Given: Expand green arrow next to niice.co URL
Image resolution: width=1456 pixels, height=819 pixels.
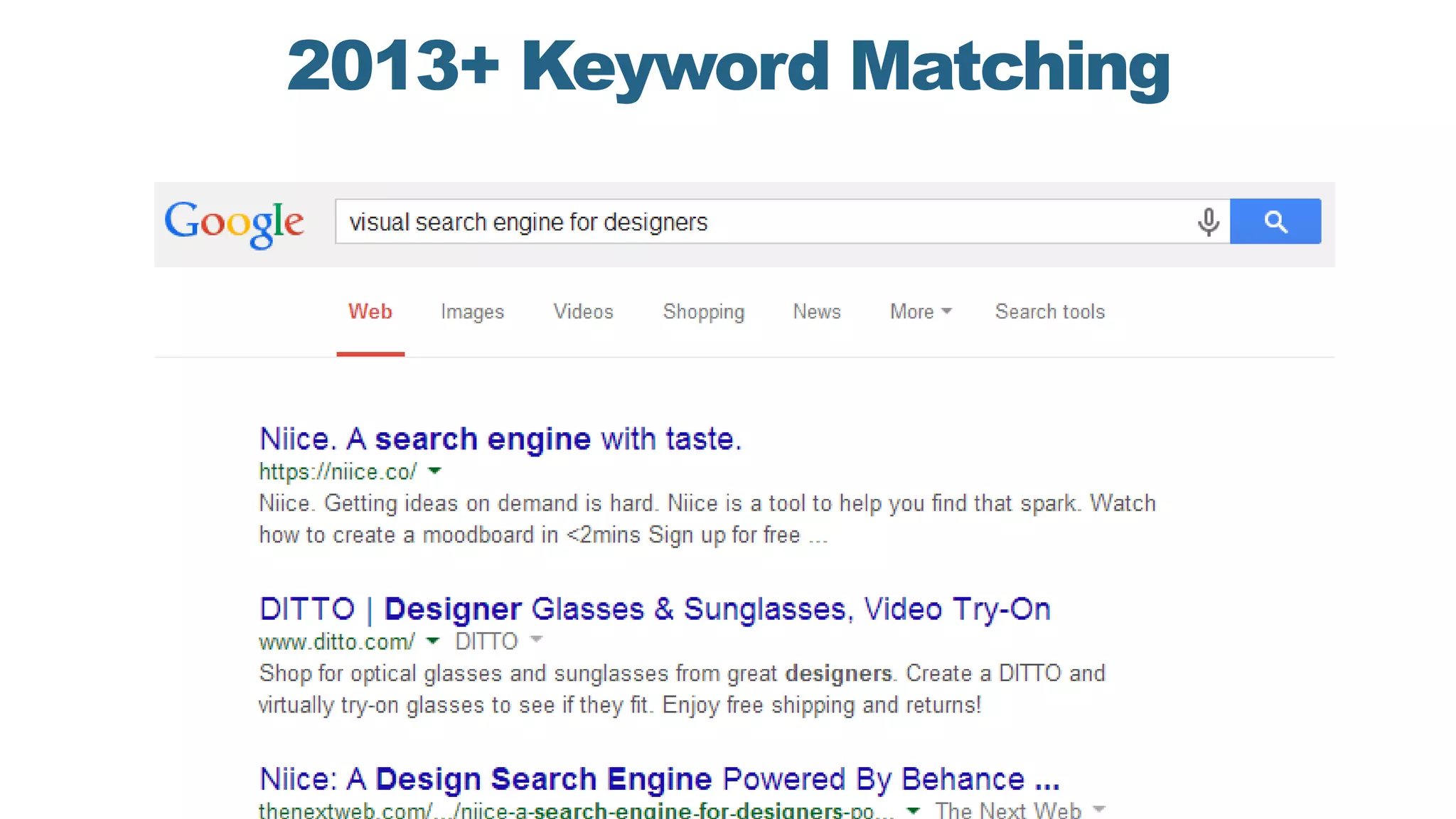Looking at the screenshot, I should tap(435, 471).
